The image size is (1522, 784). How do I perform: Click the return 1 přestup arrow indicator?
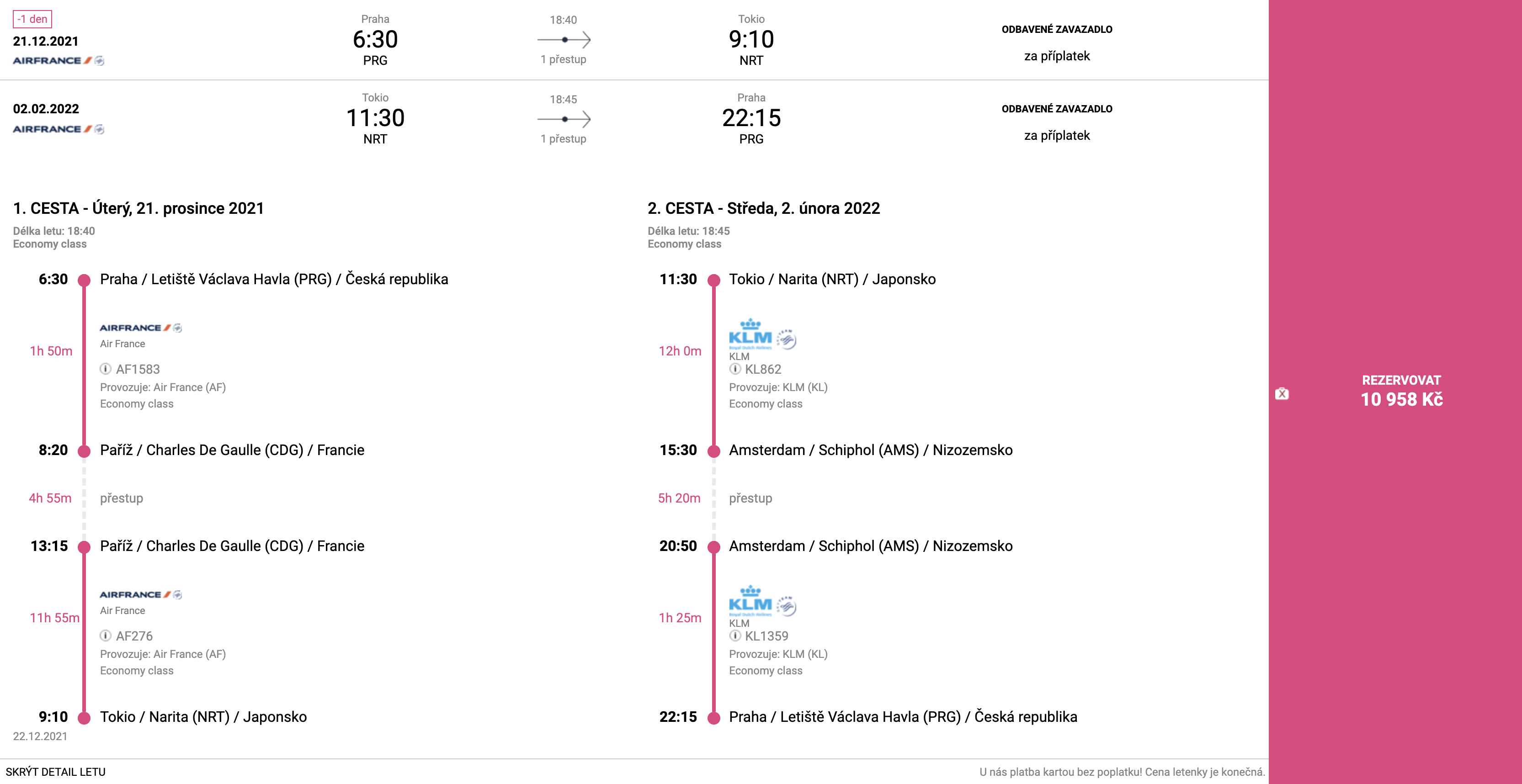coord(564,119)
